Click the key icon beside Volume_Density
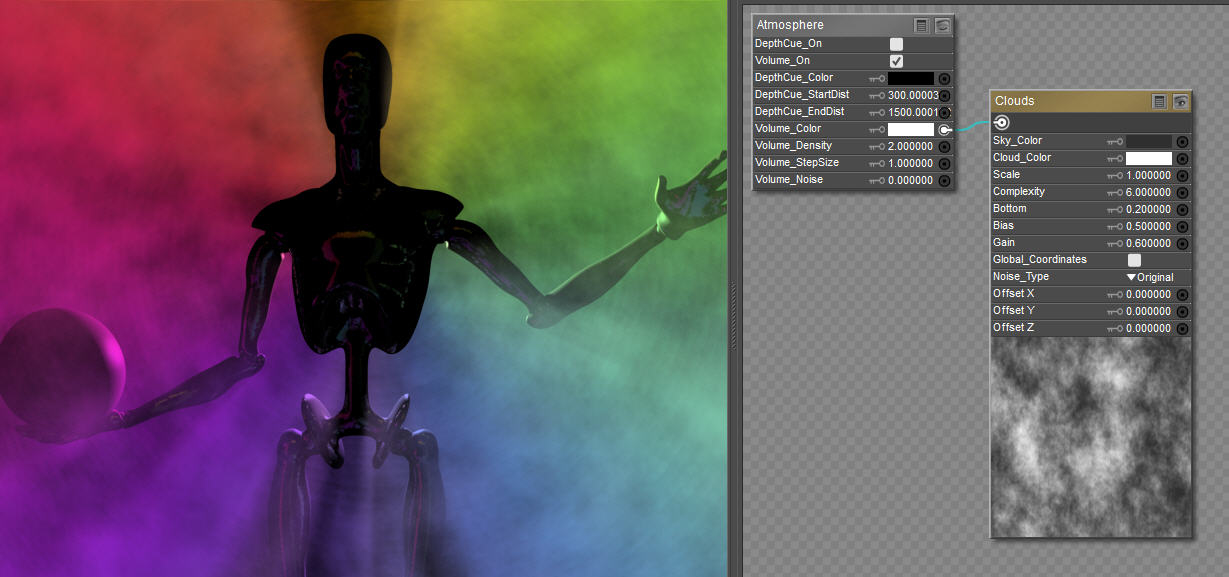The image size is (1229, 577). point(877,147)
